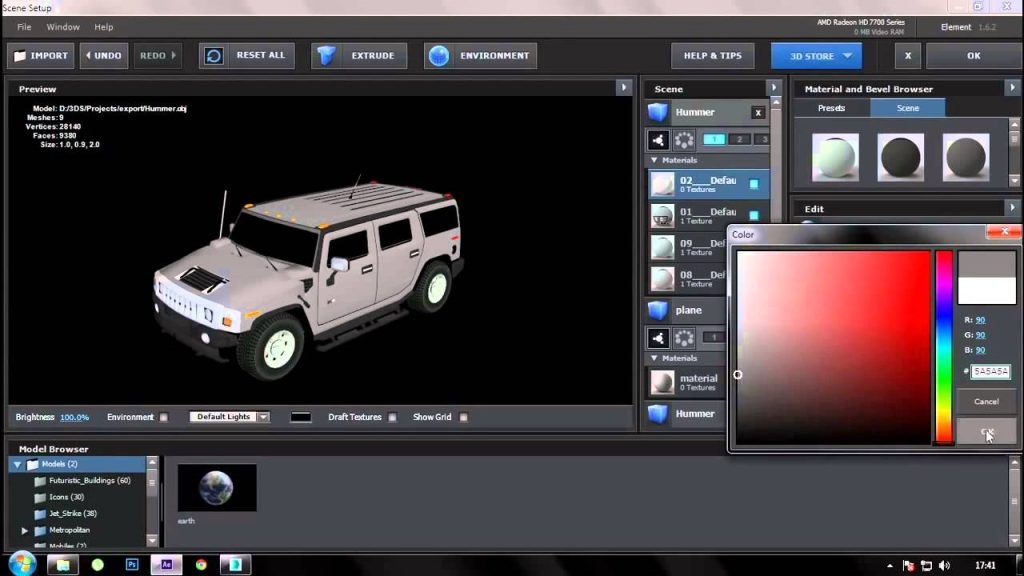1024x576 pixels.
Task: Click the 02___Defau material sphere icon
Action: click(x=662, y=184)
